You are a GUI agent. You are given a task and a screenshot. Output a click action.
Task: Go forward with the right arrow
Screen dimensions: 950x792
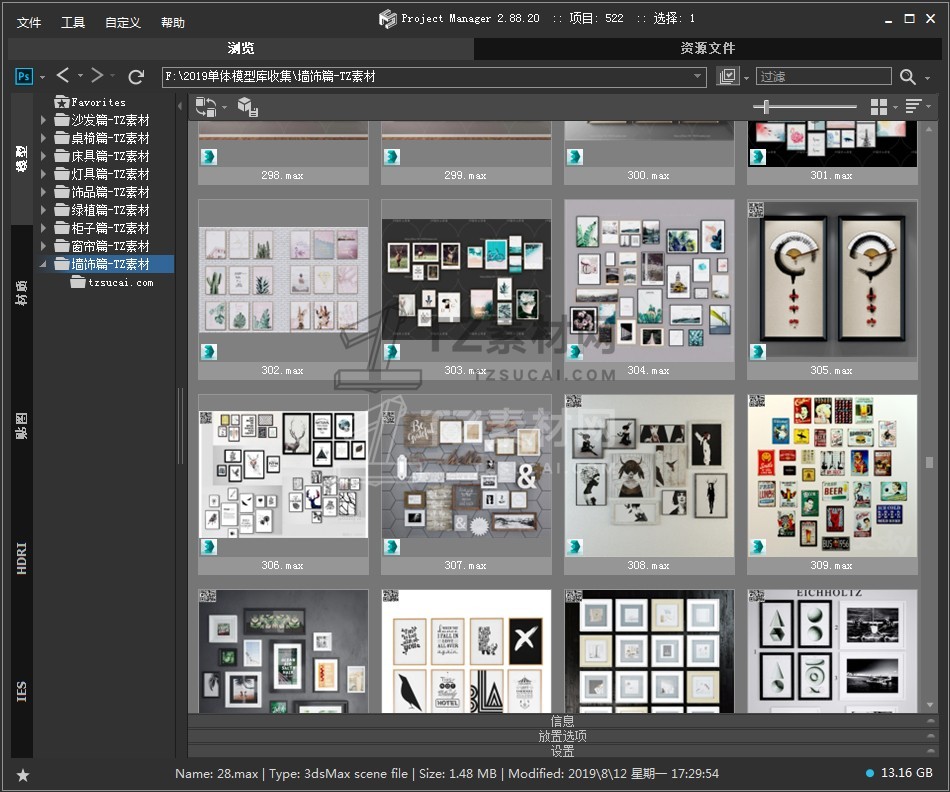pos(97,76)
